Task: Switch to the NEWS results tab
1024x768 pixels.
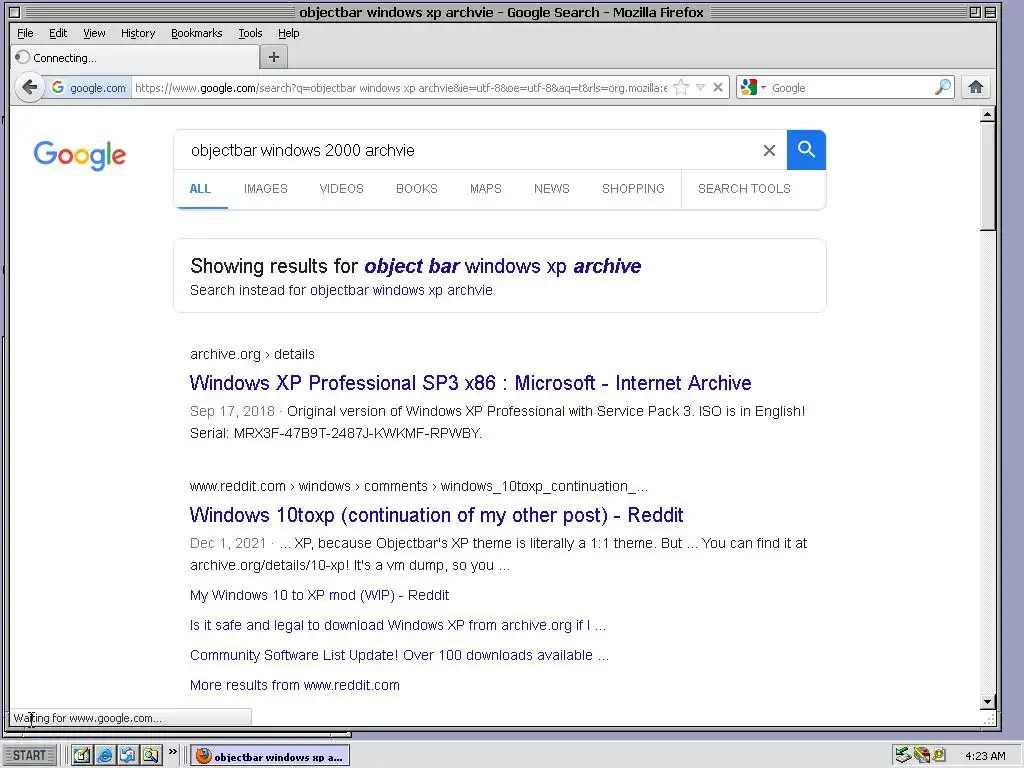Action: [552, 189]
